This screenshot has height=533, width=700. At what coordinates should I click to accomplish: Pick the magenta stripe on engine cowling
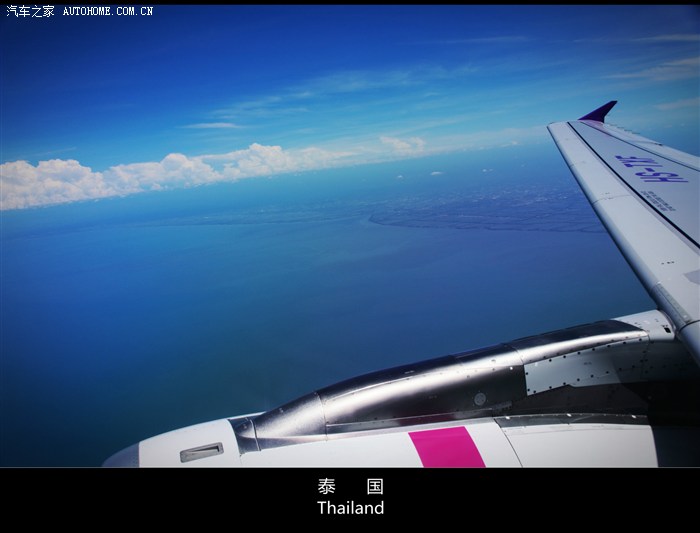pos(446,447)
